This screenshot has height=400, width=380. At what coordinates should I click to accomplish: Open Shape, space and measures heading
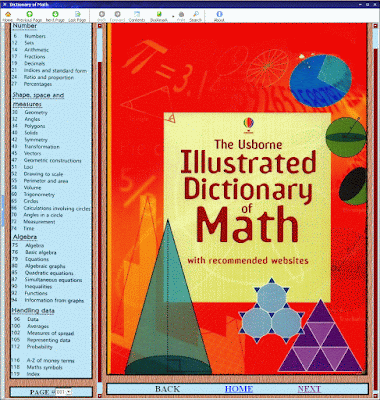tap(38, 100)
